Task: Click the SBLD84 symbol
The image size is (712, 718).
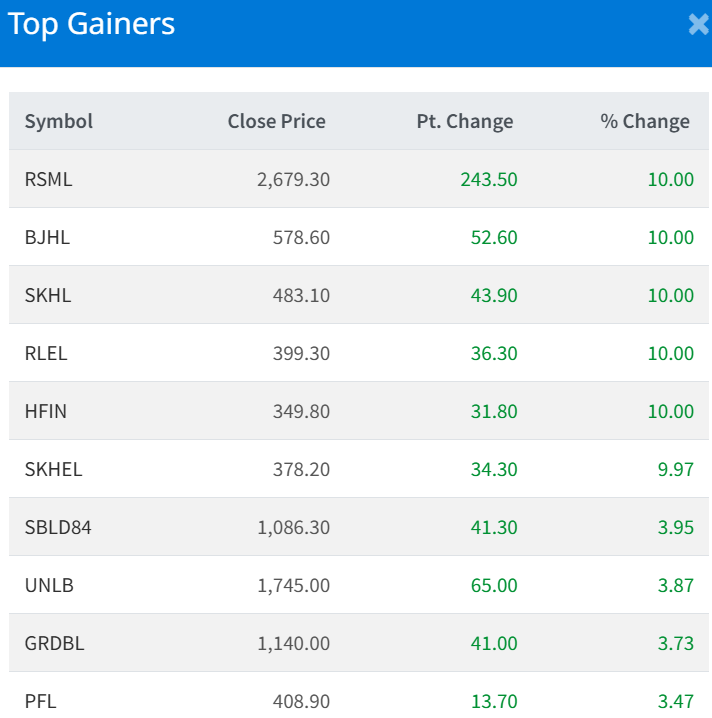Action: 58,528
